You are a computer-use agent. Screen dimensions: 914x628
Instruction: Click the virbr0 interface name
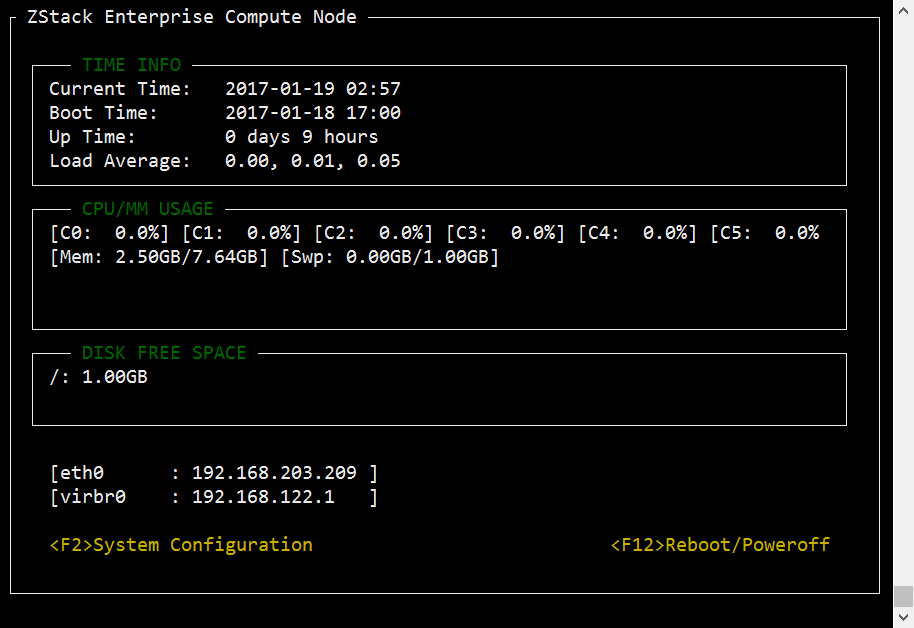pos(93,497)
